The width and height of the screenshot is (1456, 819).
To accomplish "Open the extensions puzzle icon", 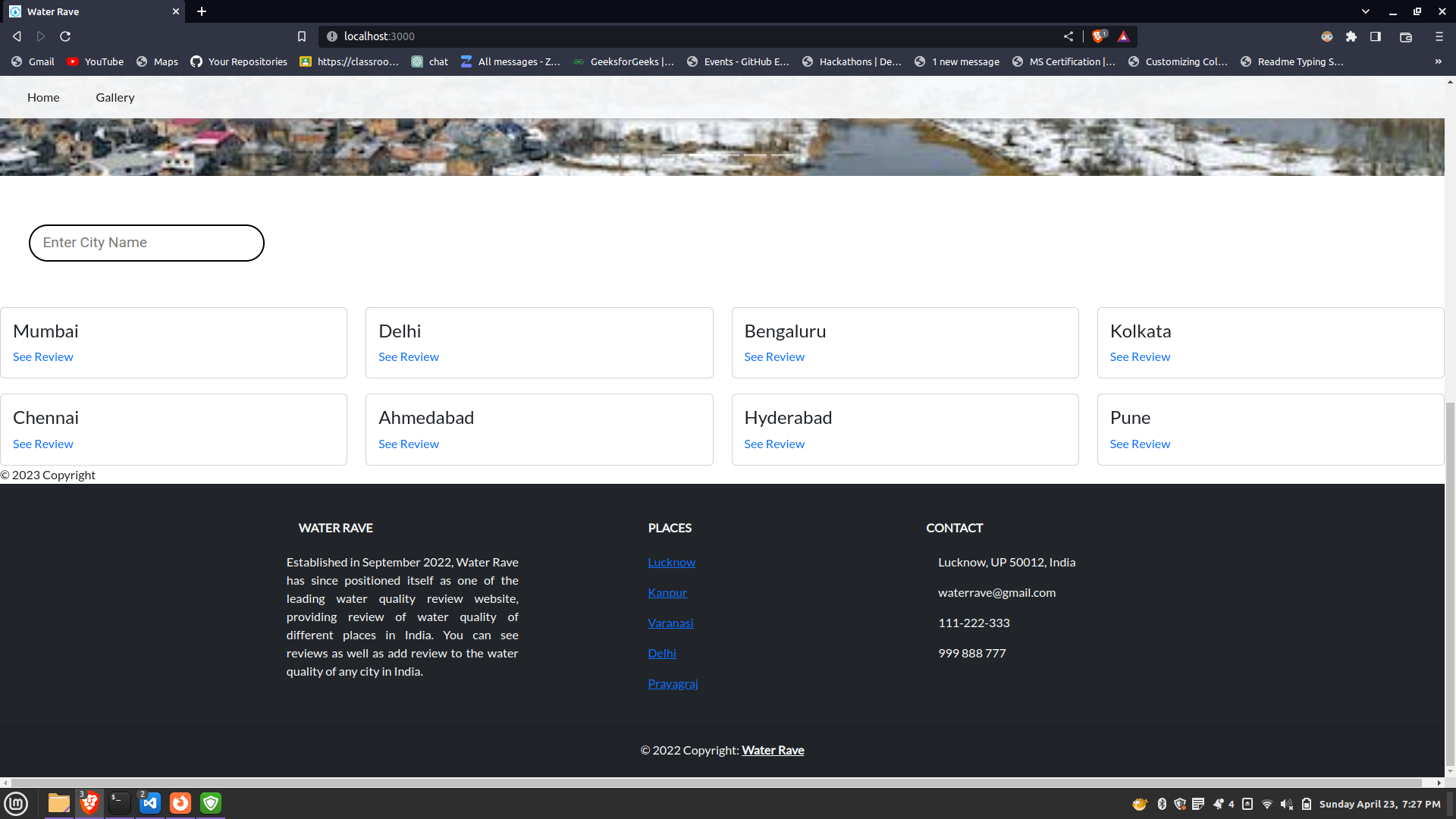I will (x=1351, y=36).
